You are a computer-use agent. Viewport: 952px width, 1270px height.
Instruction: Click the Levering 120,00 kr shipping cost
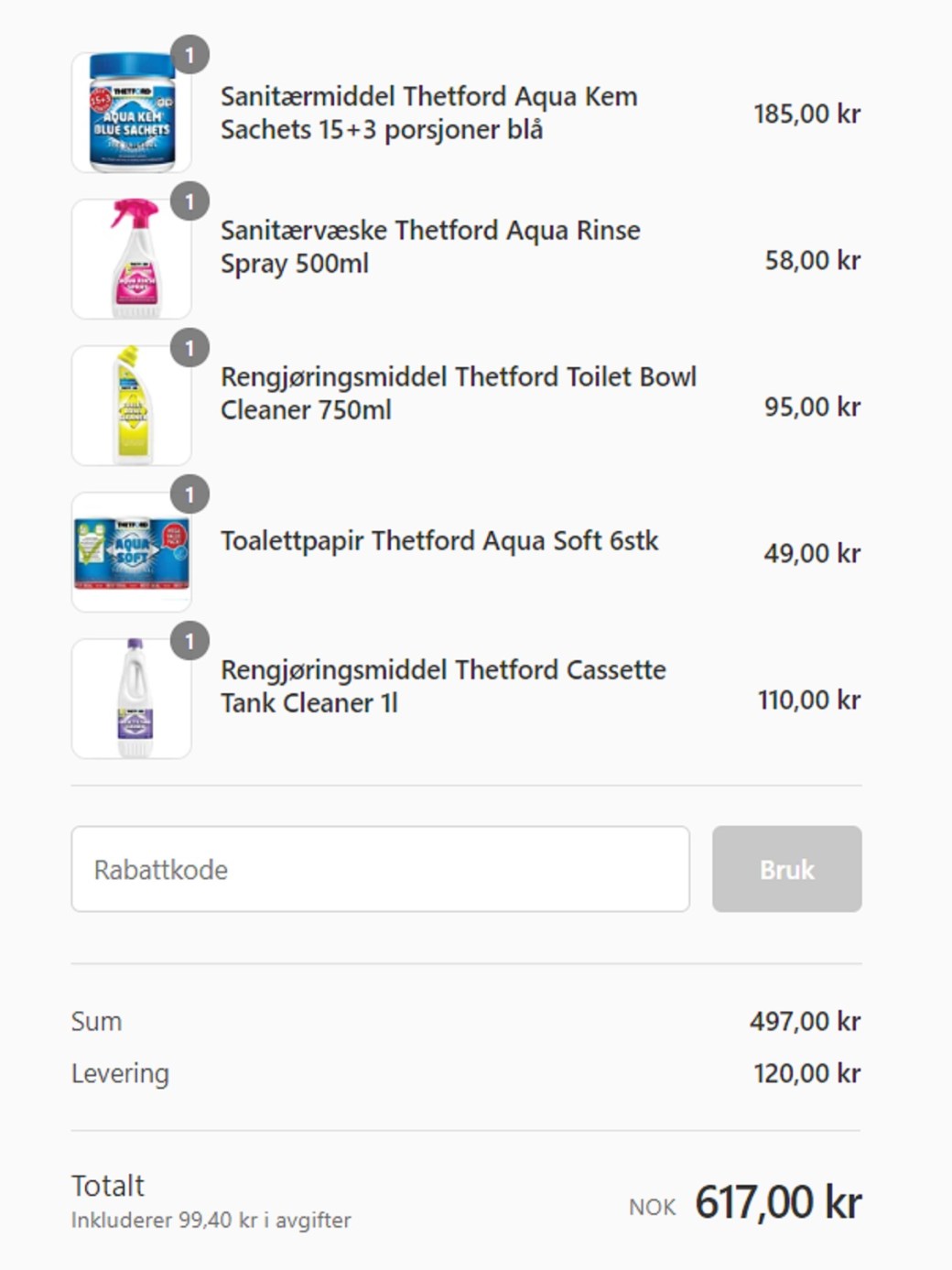(x=806, y=1073)
